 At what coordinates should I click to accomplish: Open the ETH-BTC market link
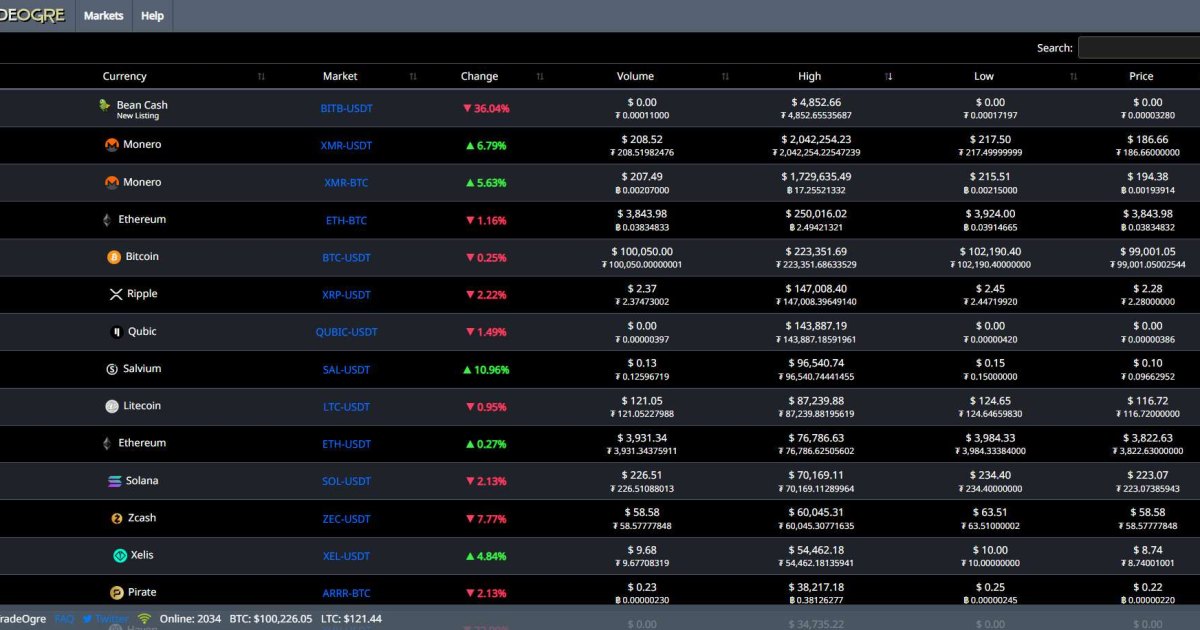[346, 221]
